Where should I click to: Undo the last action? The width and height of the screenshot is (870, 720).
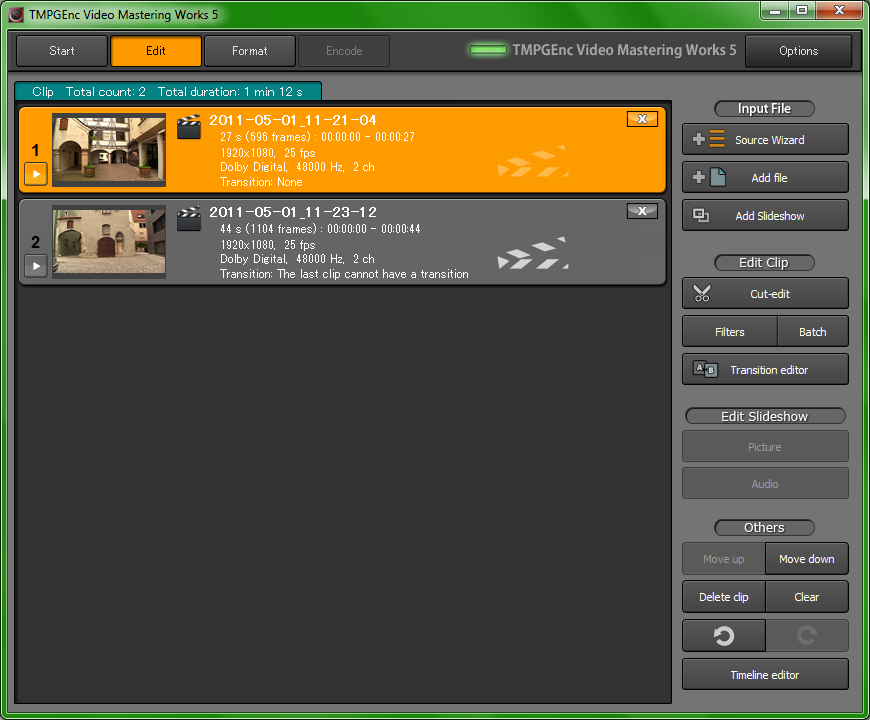(x=724, y=635)
